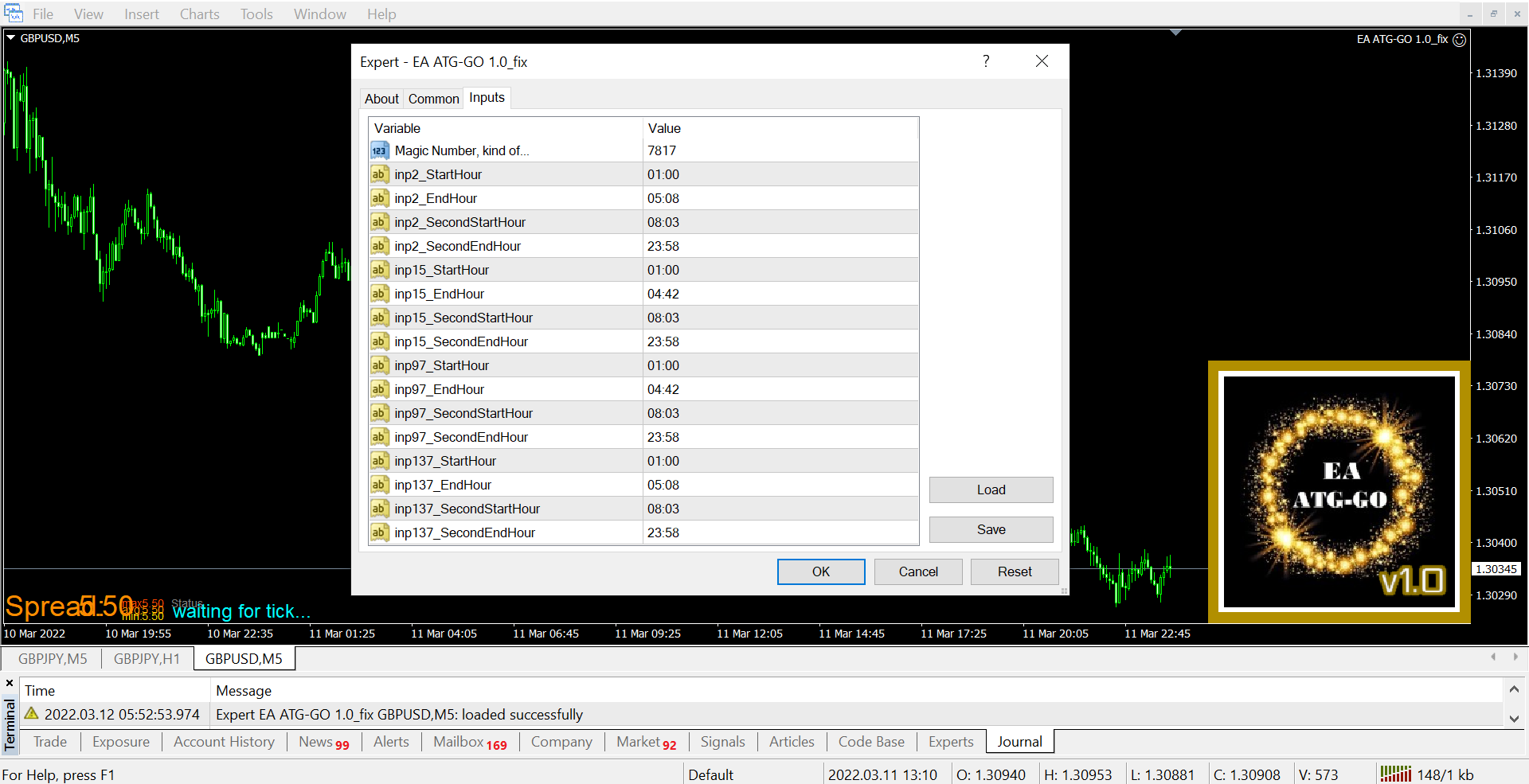The height and width of the screenshot is (784, 1529).
Task: Close the Terminal panel with the x icon
Action: (10, 683)
